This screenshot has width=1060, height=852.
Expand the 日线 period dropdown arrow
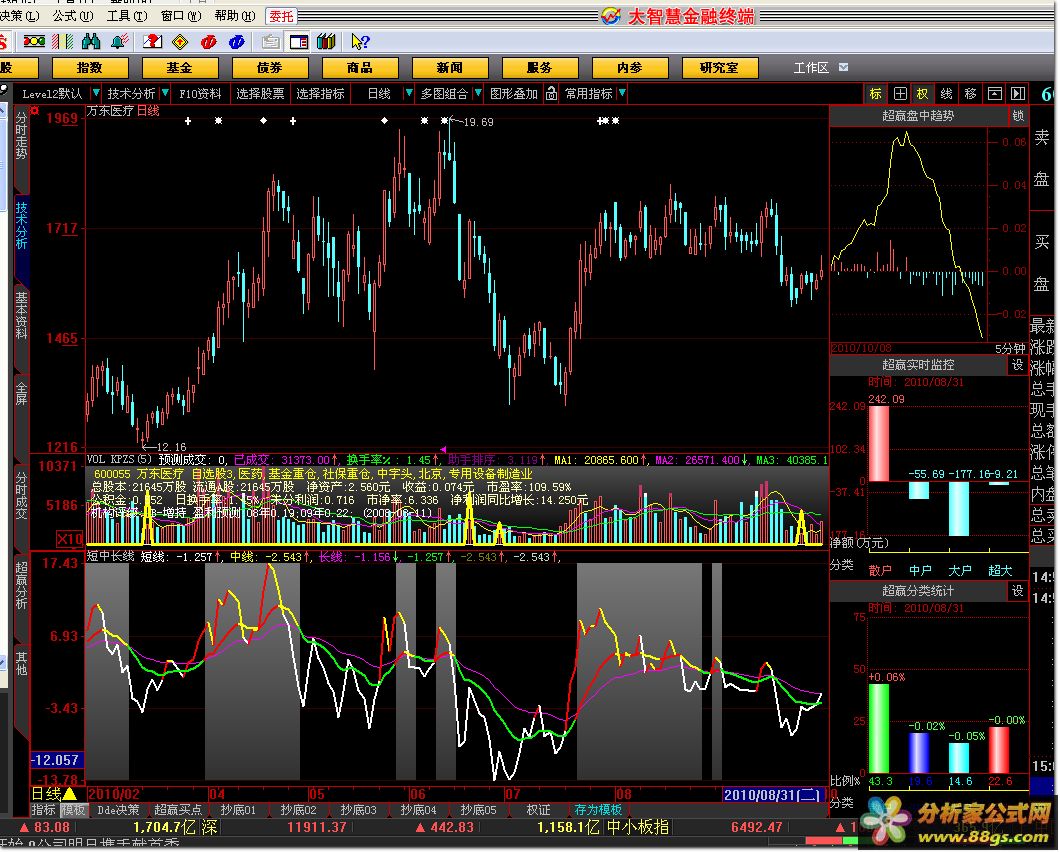click(x=408, y=93)
